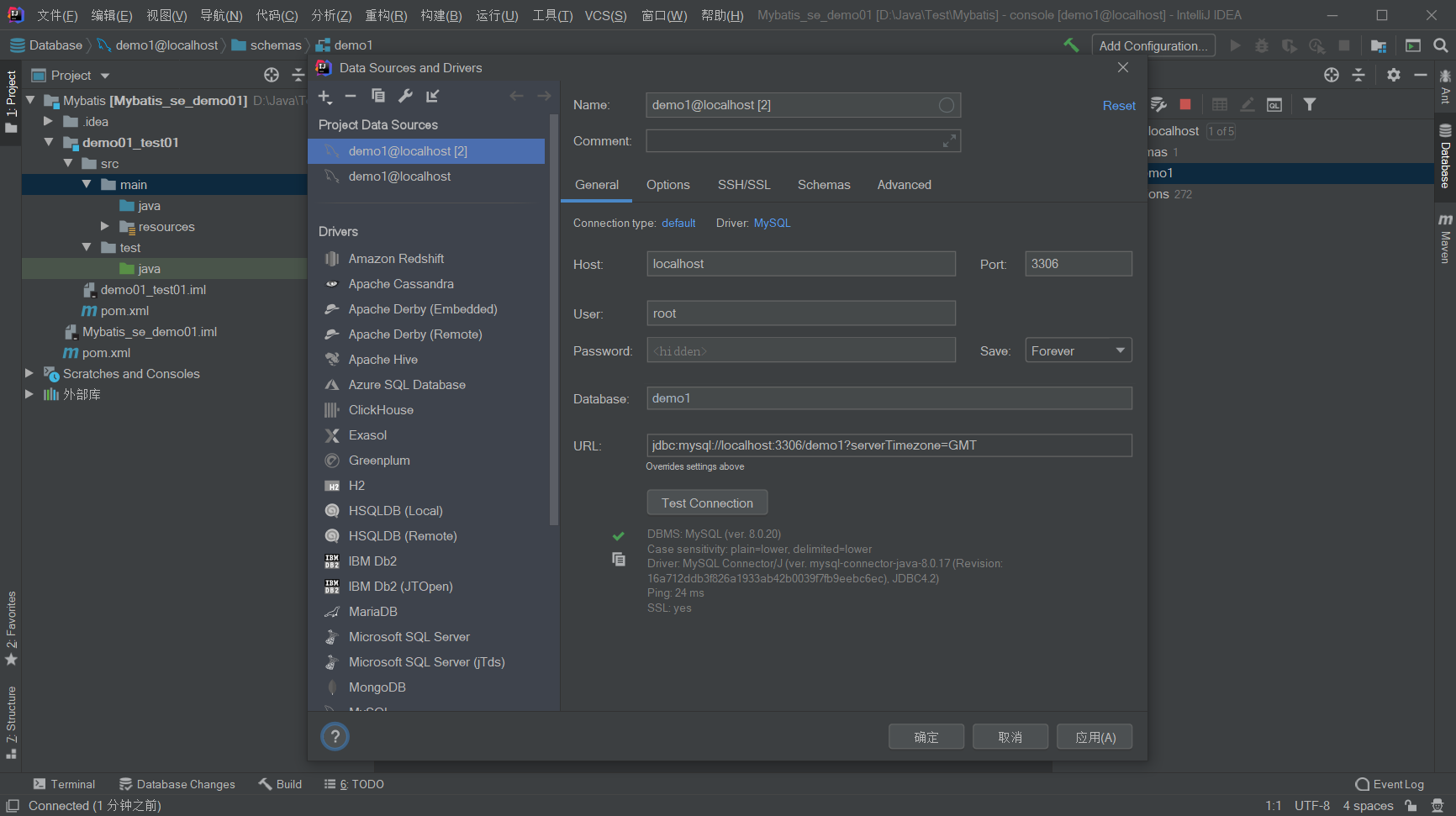Screen dimensions: 1456x816
Task: Open the Database Changes tool window
Action: click(177, 784)
